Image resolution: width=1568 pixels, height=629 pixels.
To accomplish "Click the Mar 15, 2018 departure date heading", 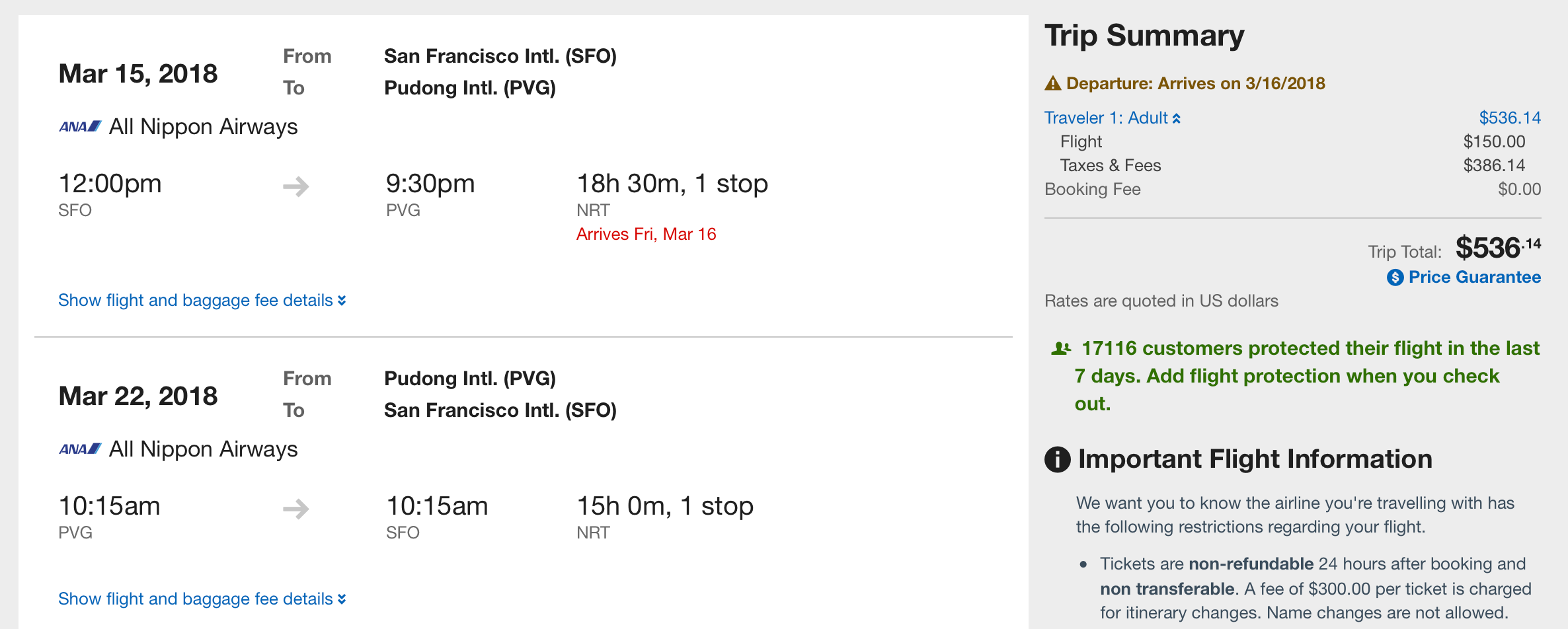I will 137,73.
